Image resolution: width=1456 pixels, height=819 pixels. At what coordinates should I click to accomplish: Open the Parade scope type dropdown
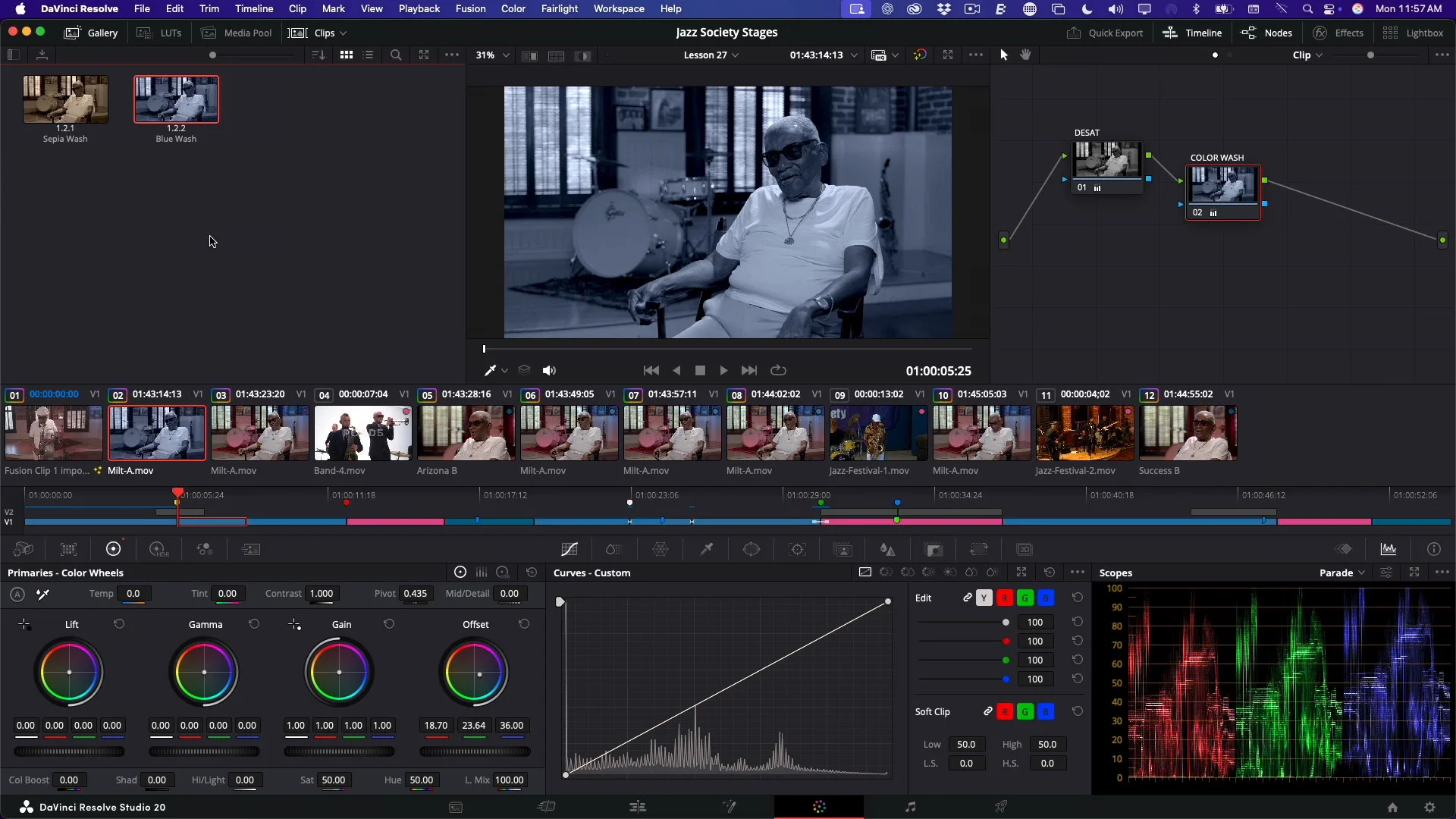click(1341, 573)
